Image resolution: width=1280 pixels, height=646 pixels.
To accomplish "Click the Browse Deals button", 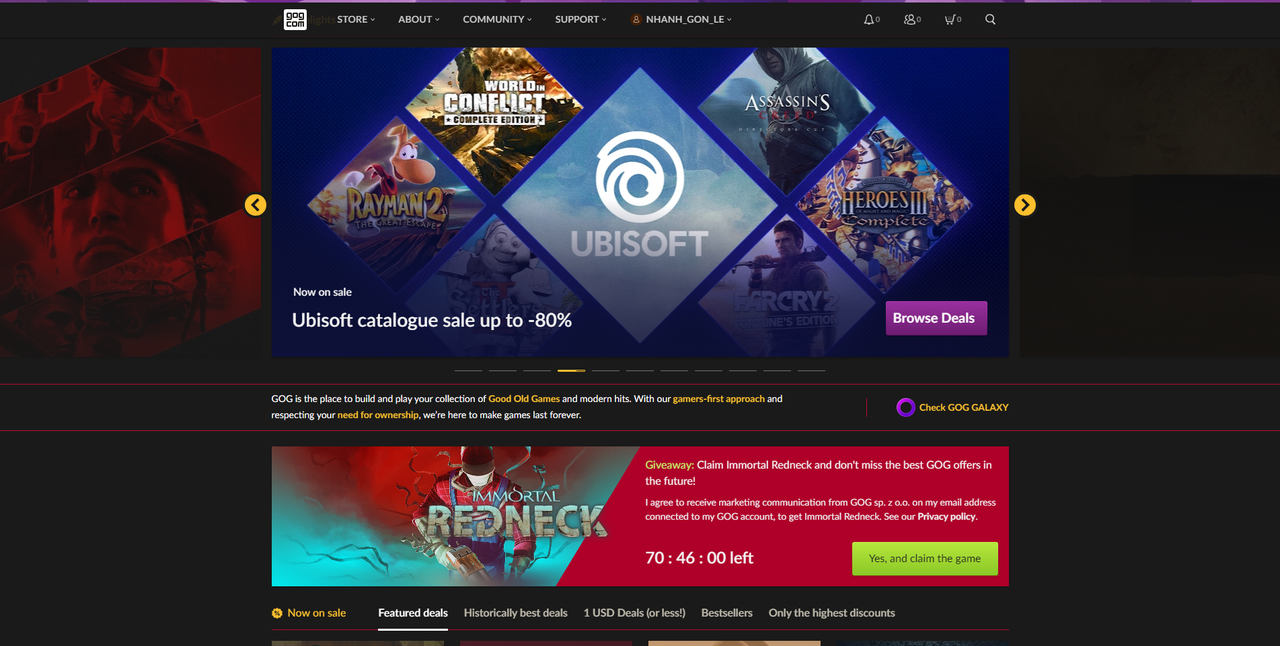I will click(x=936, y=318).
